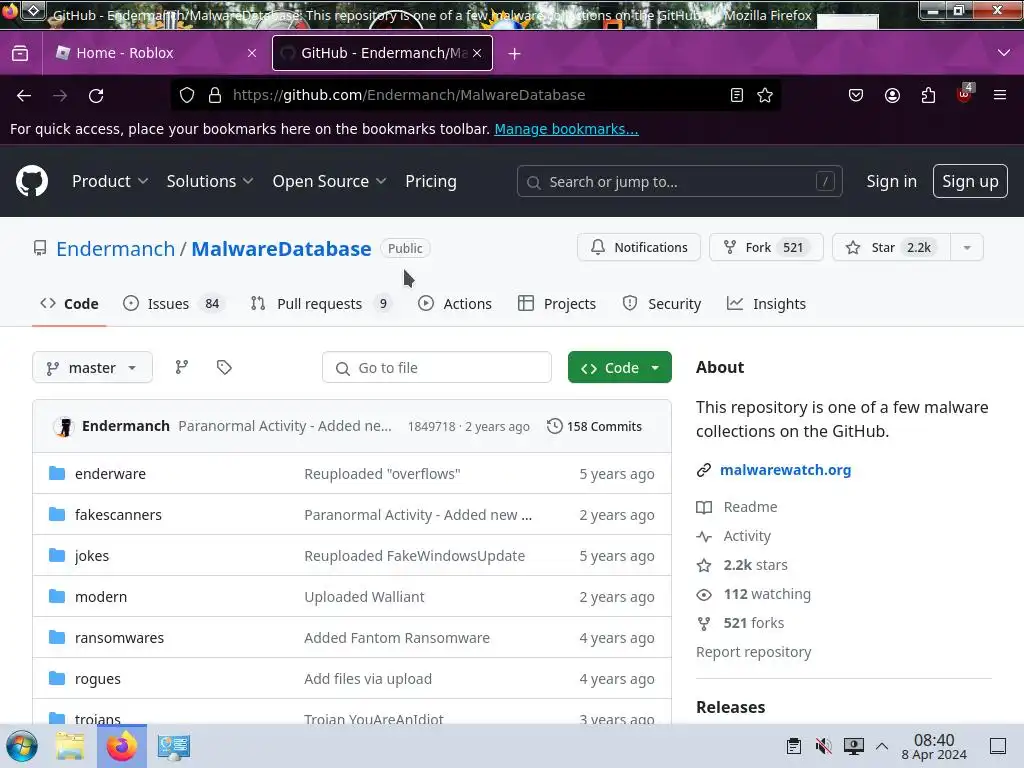This screenshot has width=1024, height=768.
Task: Open the jokes folder
Action: (x=92, y=556)
